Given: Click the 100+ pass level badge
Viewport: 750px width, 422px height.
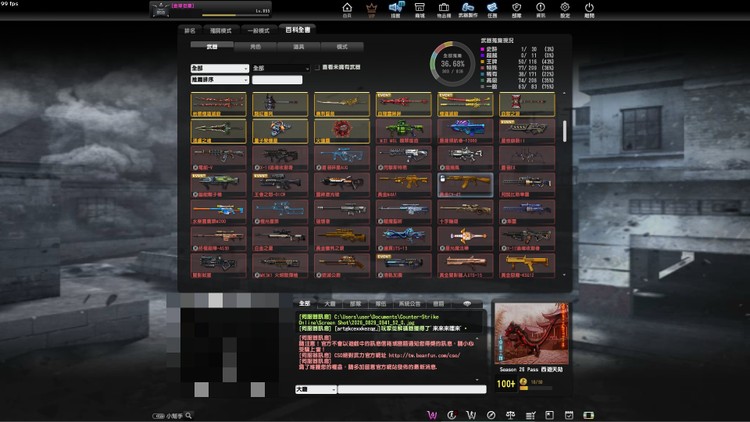Looking at the screenshot, I should 506,384.
